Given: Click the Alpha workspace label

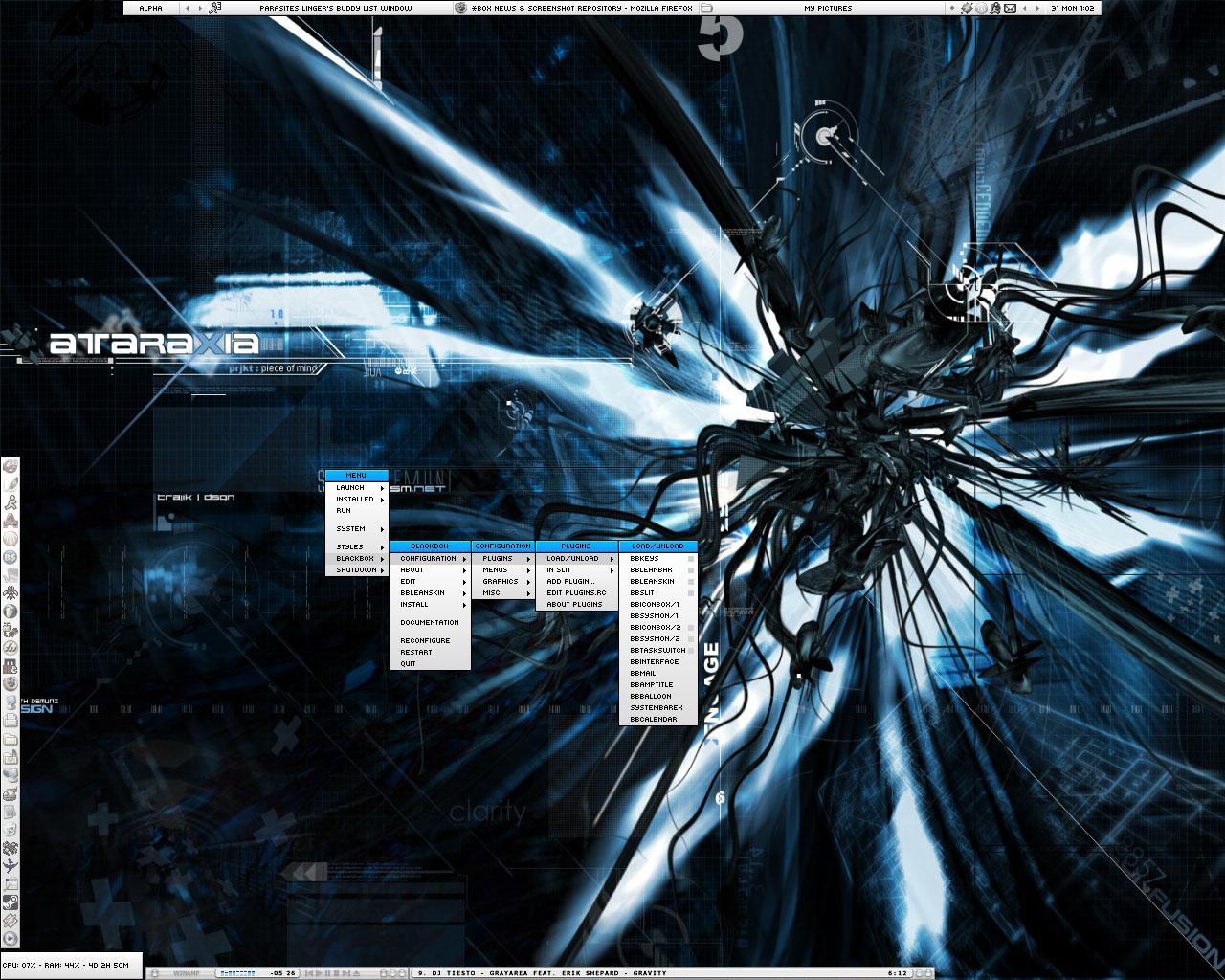Looking at the screenshot, I should coord(150,8).
